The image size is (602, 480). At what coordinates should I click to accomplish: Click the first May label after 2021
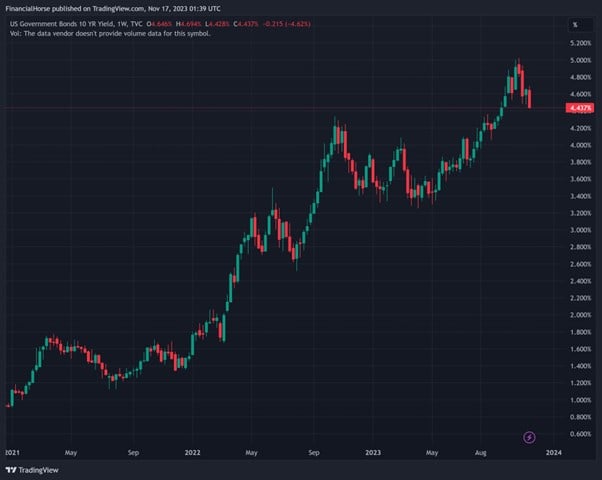point(71,452)
